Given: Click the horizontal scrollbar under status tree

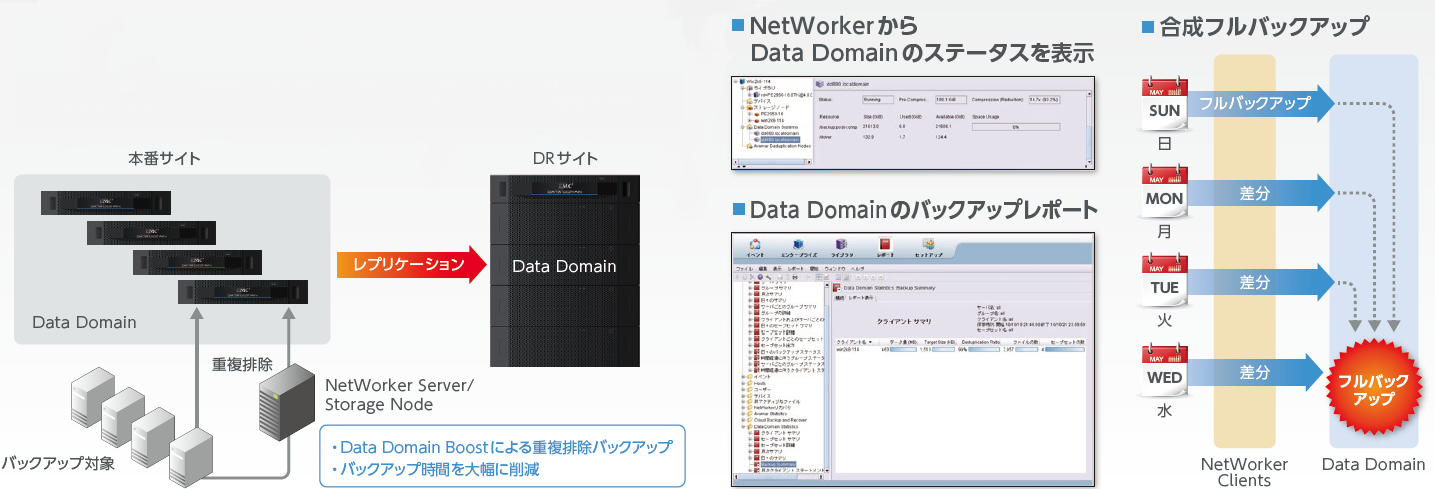Looking at the screenshot, I should point(771,161).
